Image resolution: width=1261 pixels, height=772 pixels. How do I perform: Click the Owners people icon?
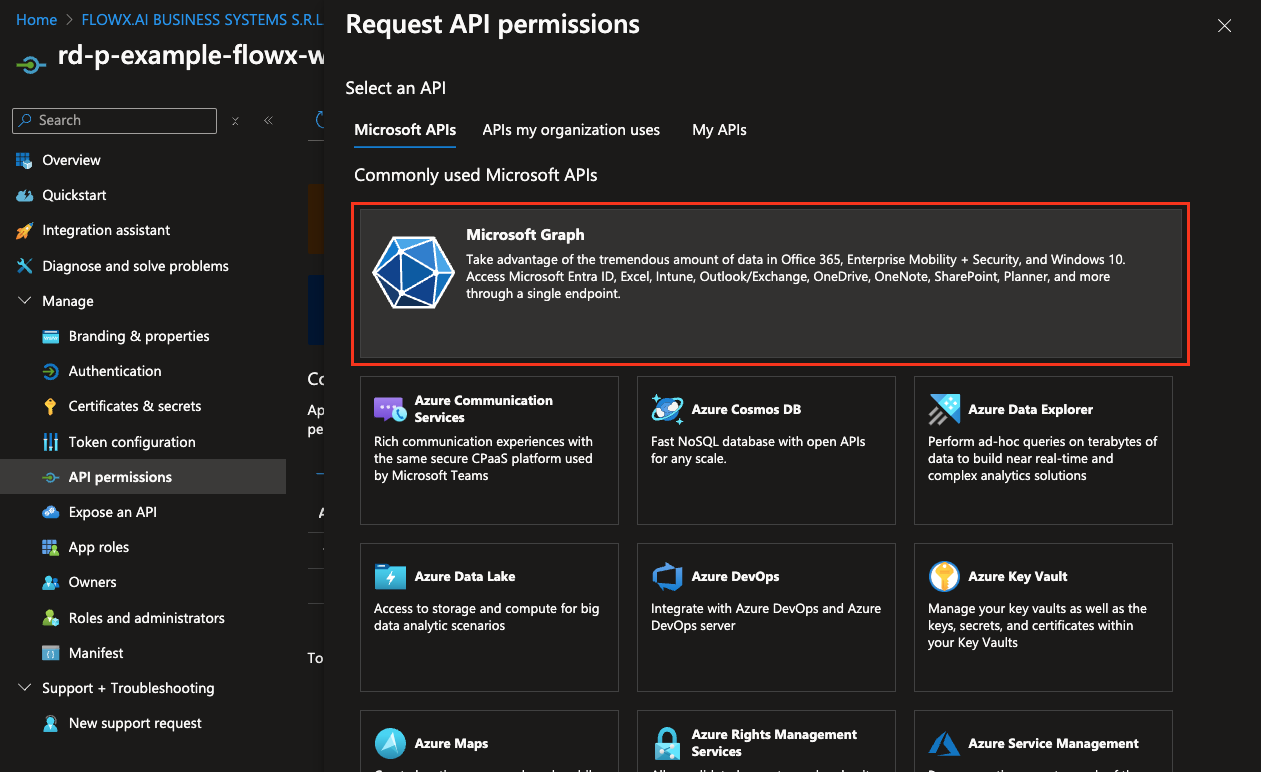pos(50,582)
